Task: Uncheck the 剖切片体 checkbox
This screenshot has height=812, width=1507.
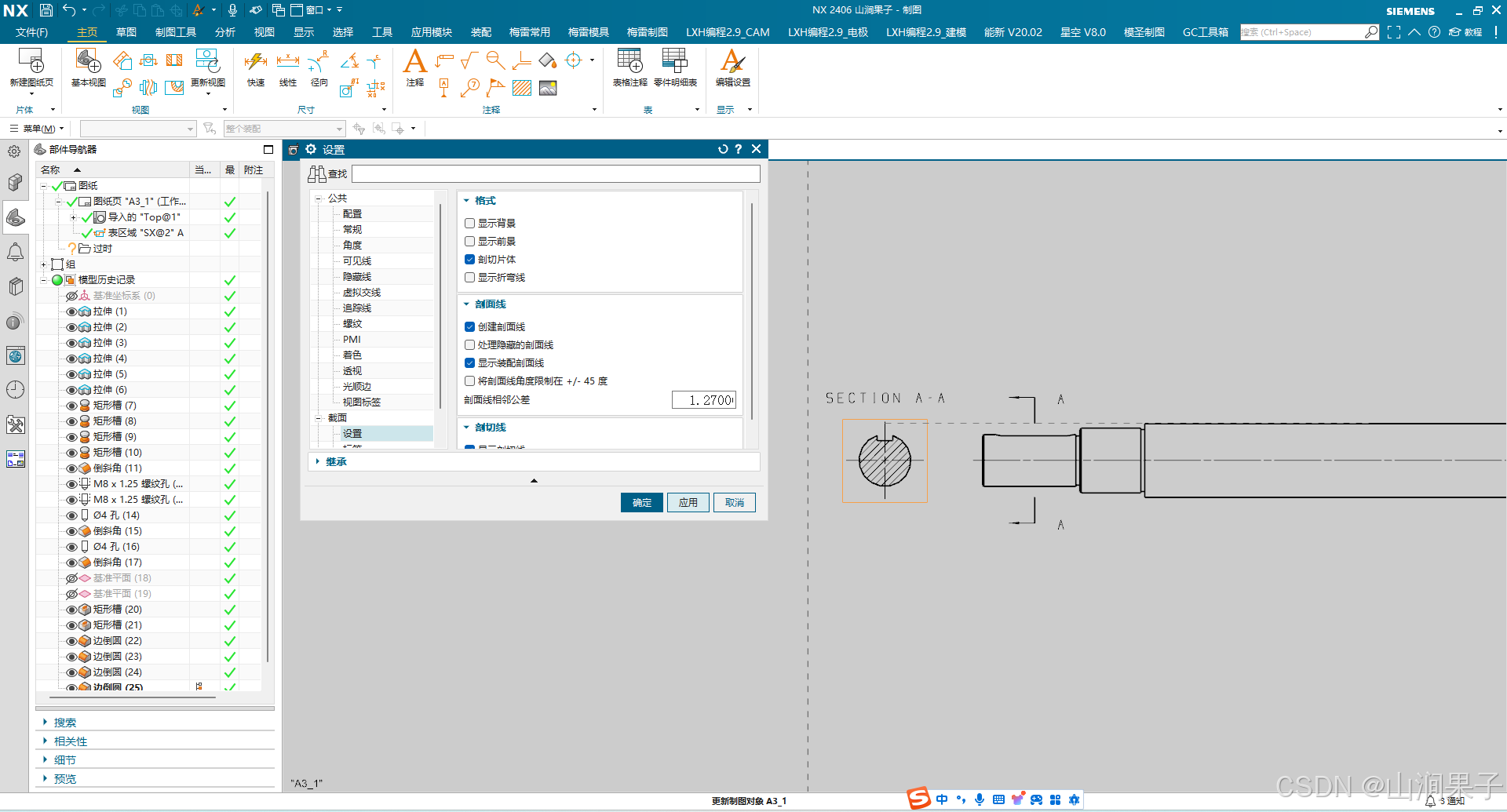Action: pos(469,260)
